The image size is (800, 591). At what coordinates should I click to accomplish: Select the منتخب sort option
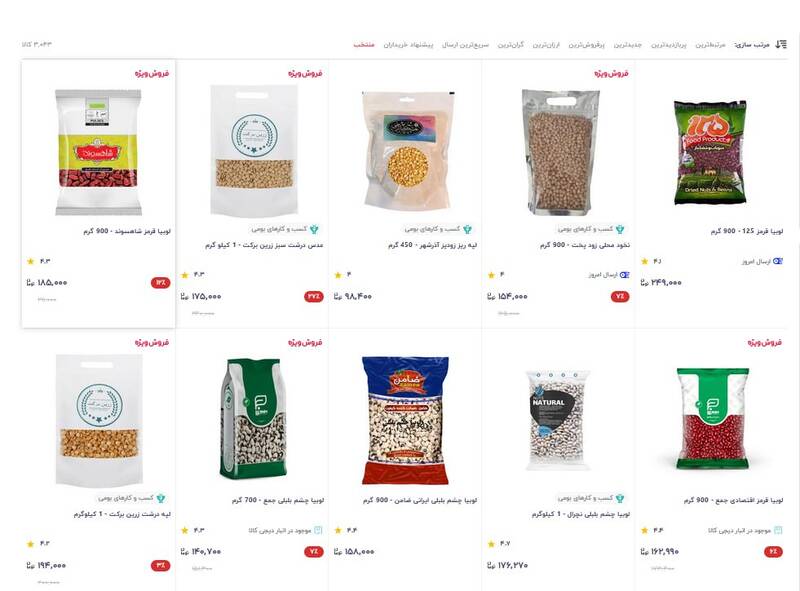click(x=364, y=45)
